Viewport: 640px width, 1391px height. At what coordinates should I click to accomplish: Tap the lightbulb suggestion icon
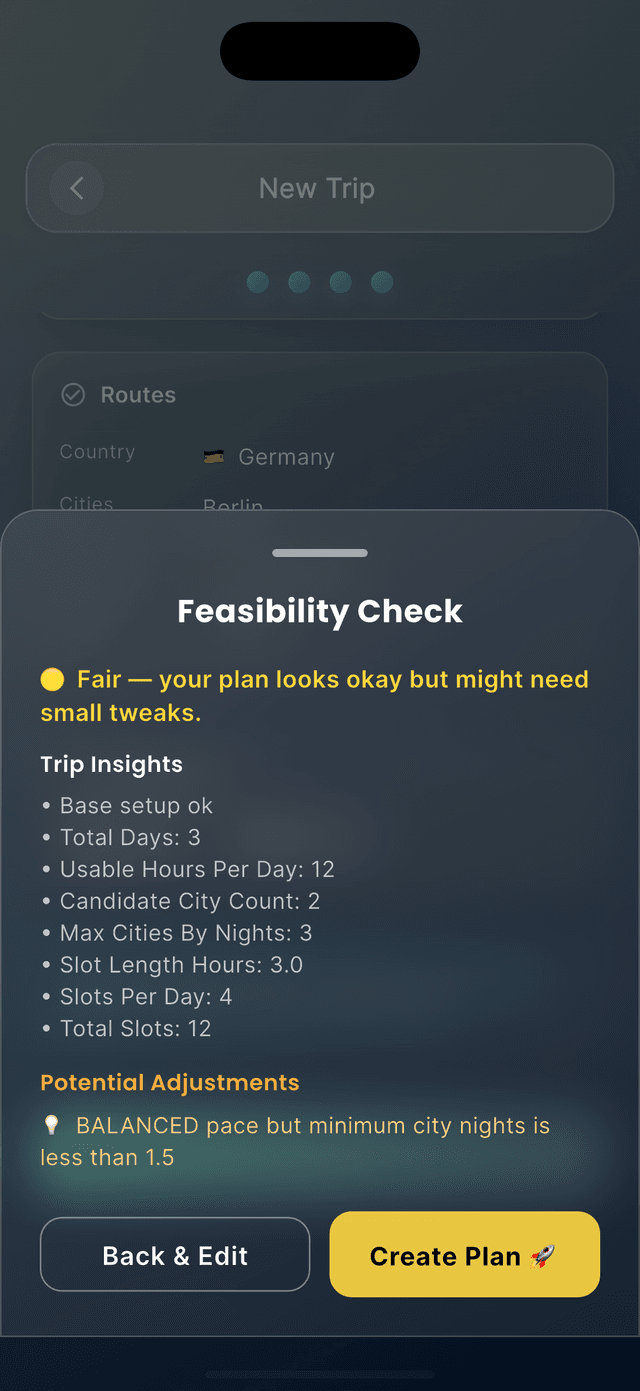[x=51, y=1126]
